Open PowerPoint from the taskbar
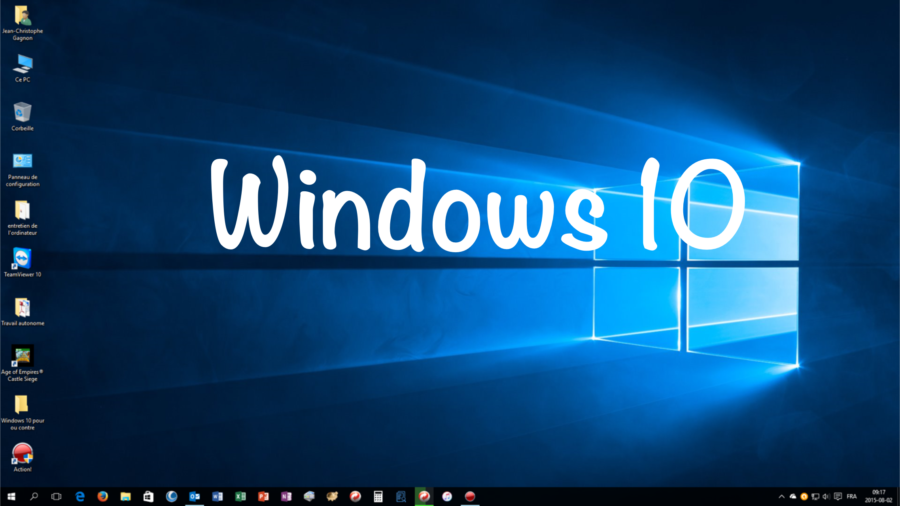900x506 pixels. pos(263,496)
